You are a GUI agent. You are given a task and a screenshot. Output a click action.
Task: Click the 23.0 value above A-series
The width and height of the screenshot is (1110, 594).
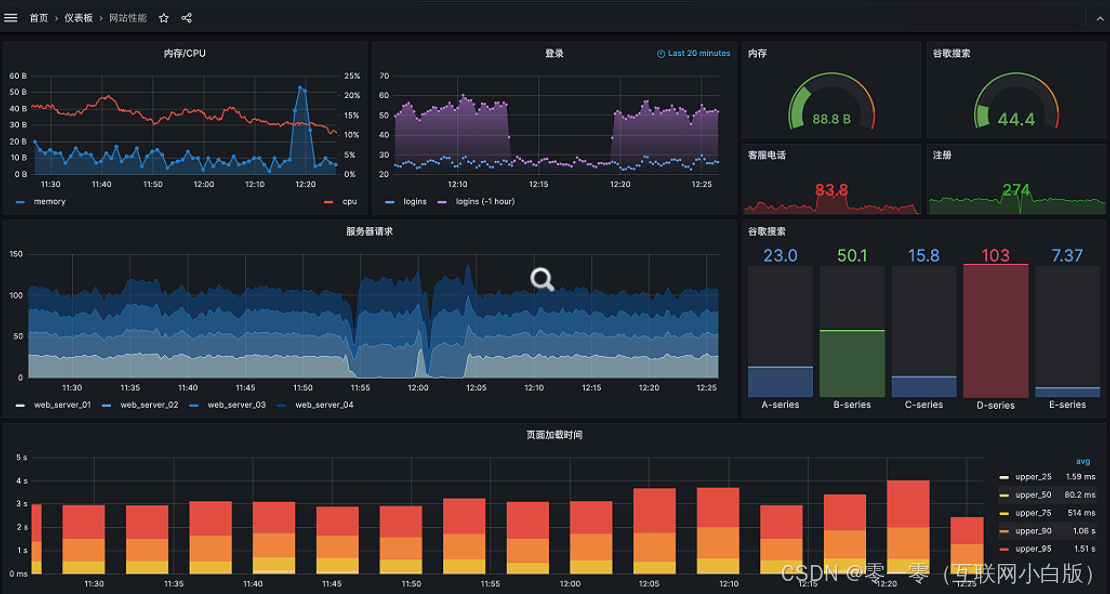pos(780,256)
